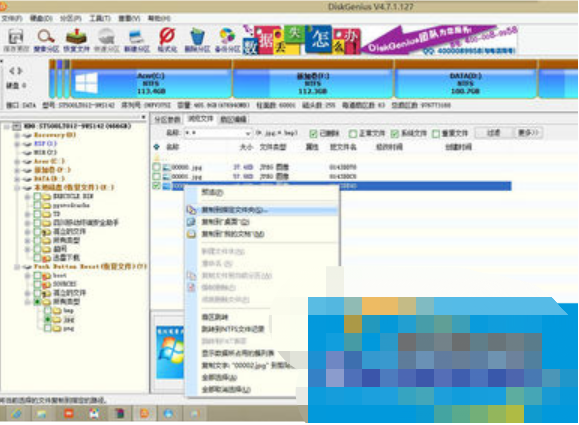This screenshot has height=425, width=579.
Task: Open the file name filter dropdown
Action: [248, 133]
